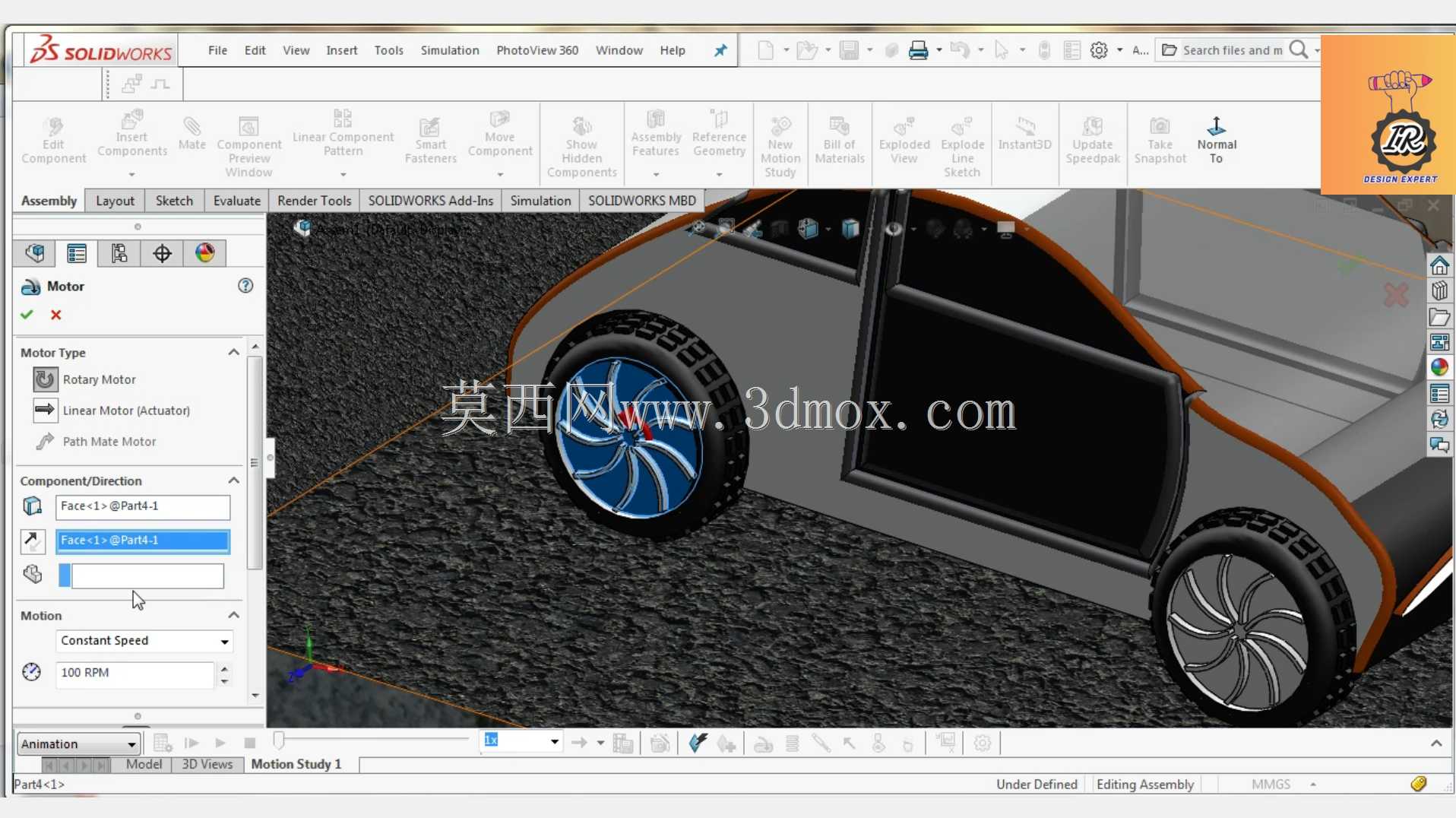The image size is (1456, 818).
Task: Open File Explorer task pane icon
Action: pos(1439,317)
